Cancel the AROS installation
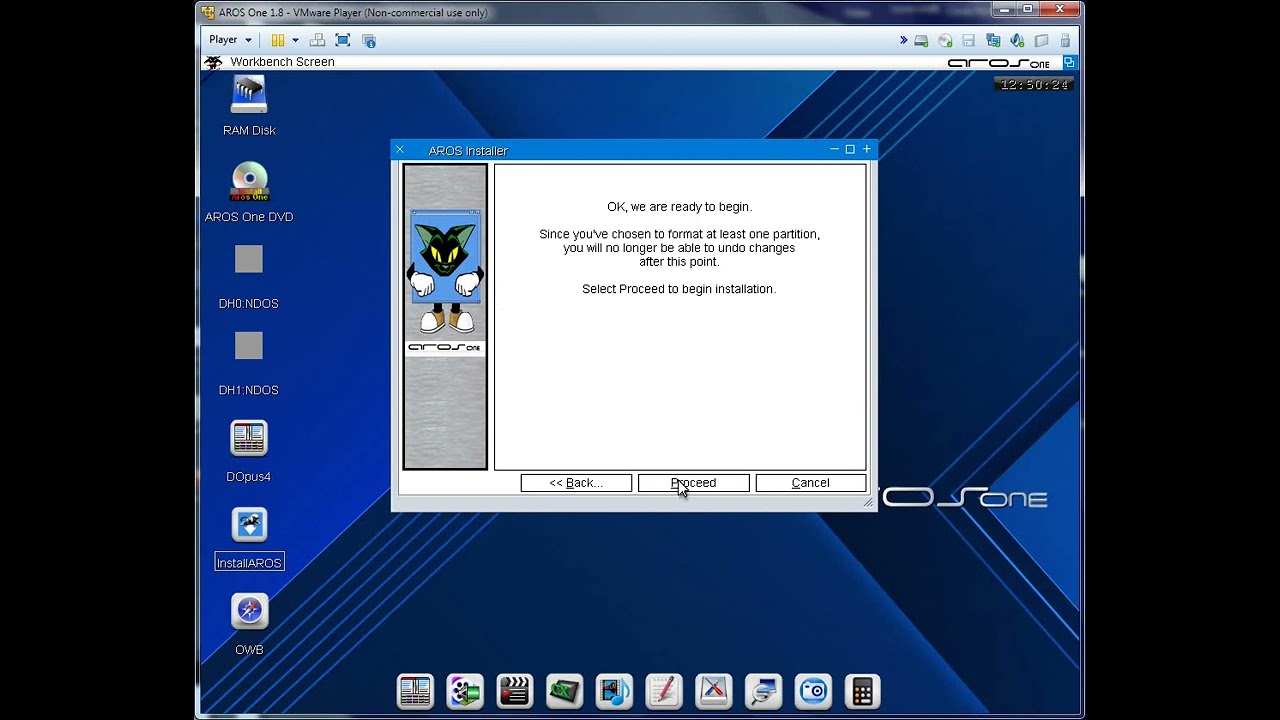Image resolution: width=1280 pixels, height=720 pixels. point(810,483)
